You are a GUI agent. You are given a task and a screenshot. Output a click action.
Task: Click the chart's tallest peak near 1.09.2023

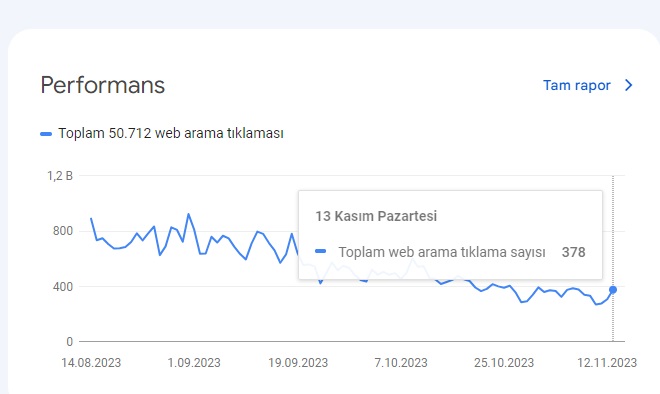pyautogui.click(x=188, y=214)
